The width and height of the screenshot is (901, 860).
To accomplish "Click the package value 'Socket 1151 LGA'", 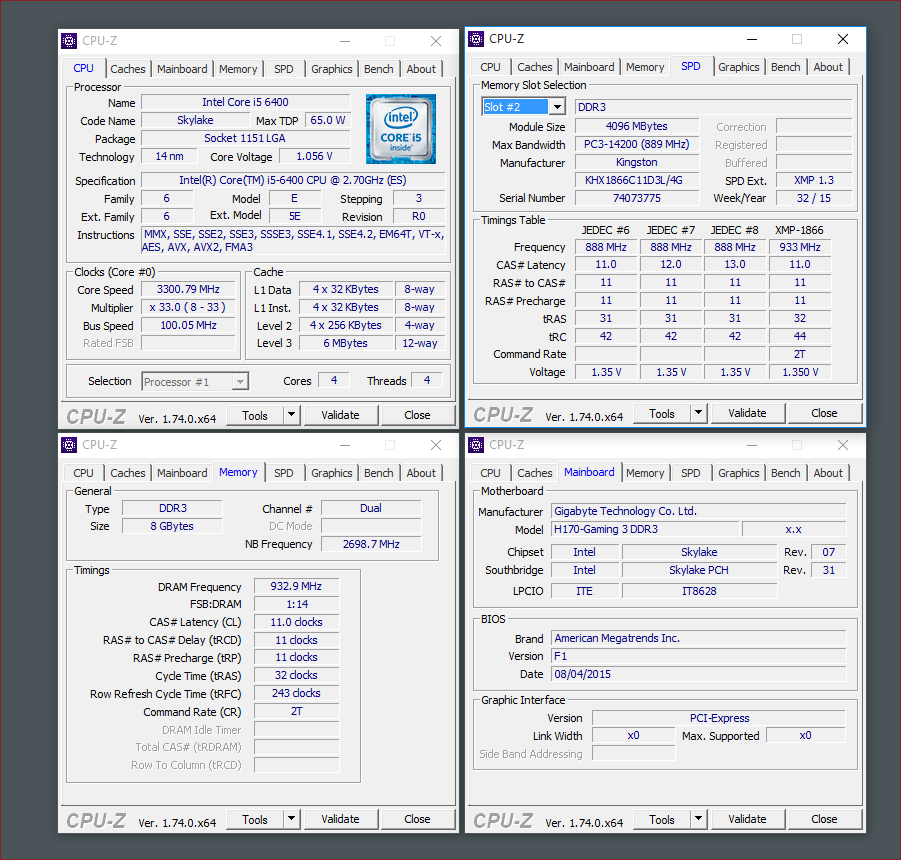I will click(x=245, y=138).
